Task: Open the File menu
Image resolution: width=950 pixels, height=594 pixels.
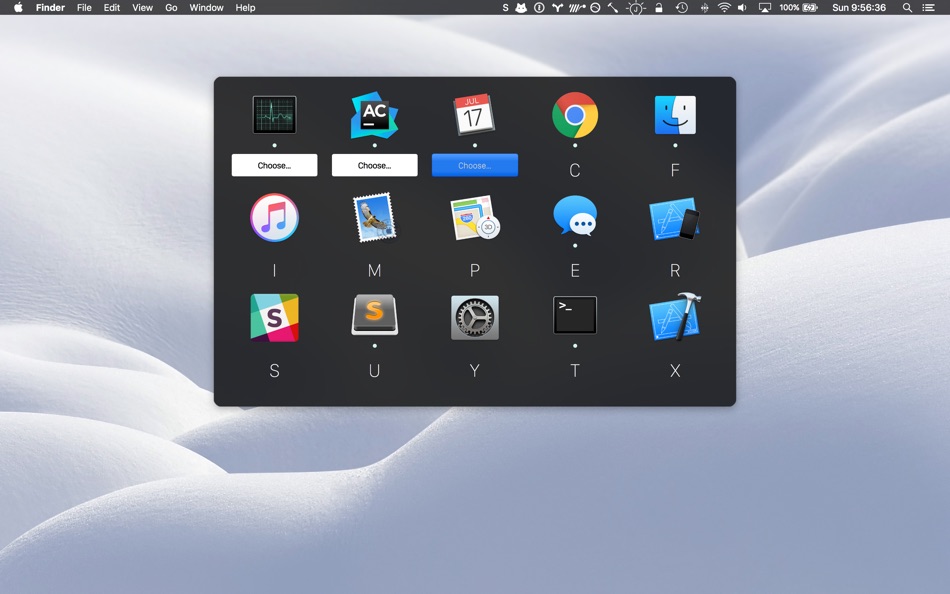Action: (84, 7)
